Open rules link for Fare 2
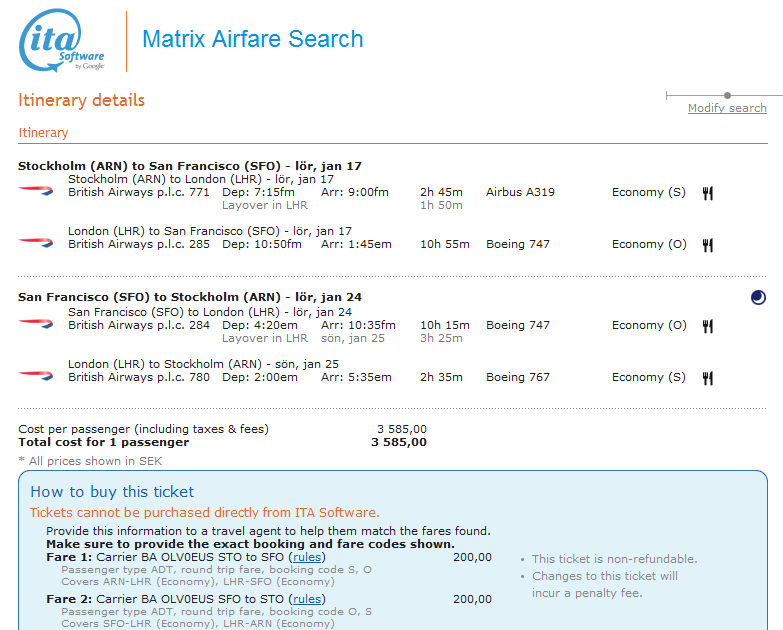Screen dimensions: 783x630 pyautogui.click(x=307, y=599)
